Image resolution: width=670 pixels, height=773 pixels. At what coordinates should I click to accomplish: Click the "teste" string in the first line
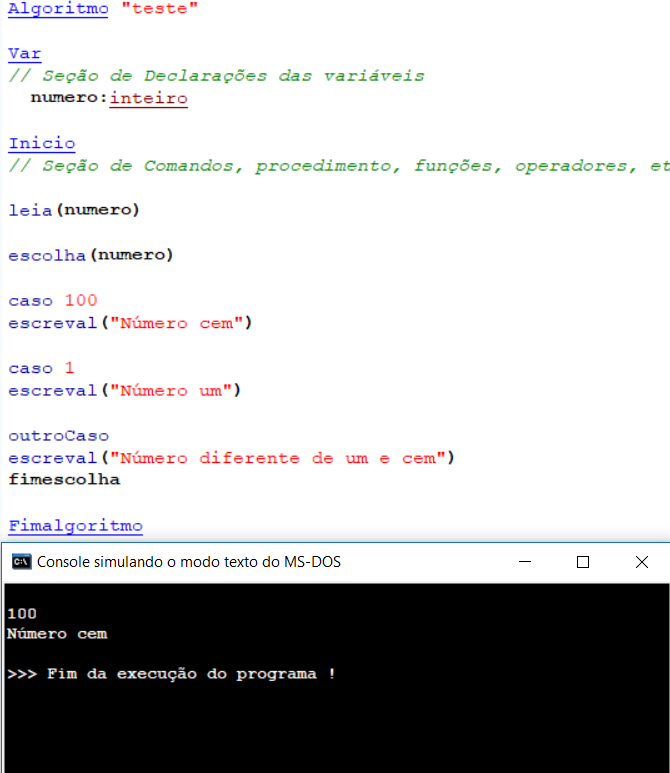click(160, 8)
